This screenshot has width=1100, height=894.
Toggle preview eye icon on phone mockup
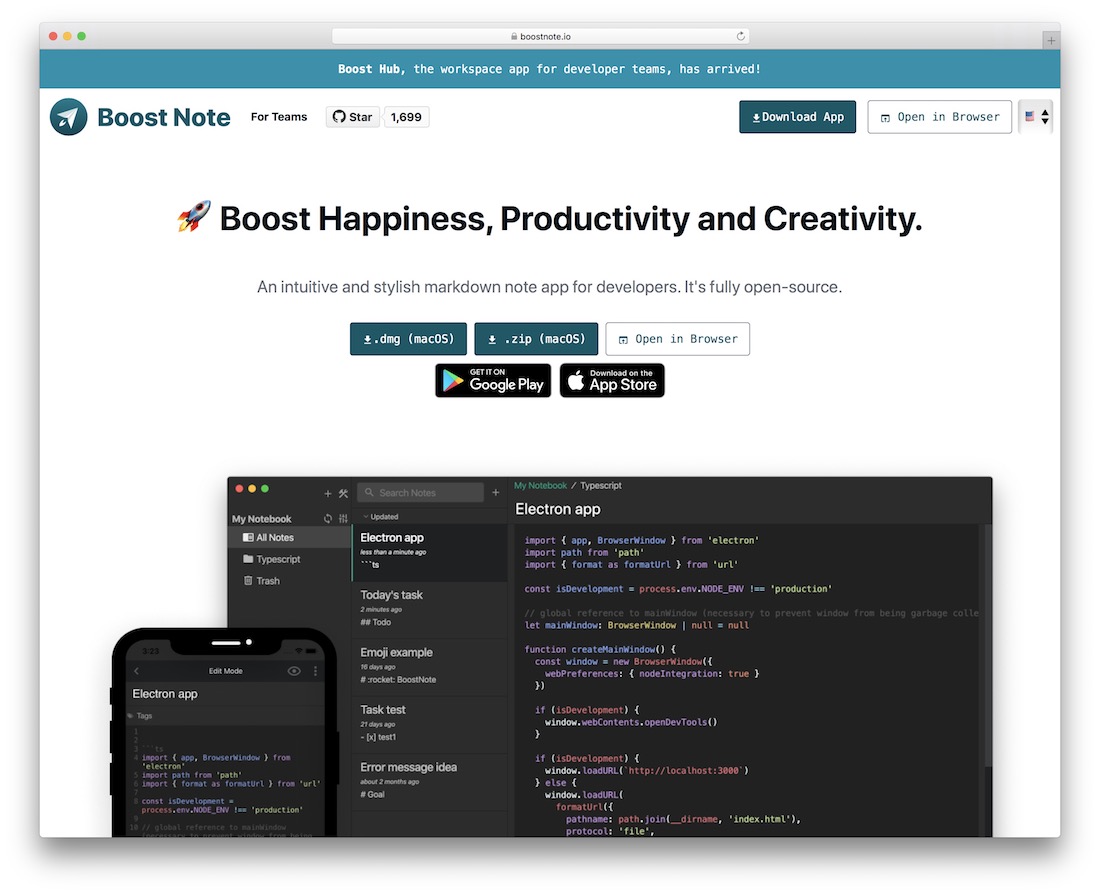pos(294,671)
